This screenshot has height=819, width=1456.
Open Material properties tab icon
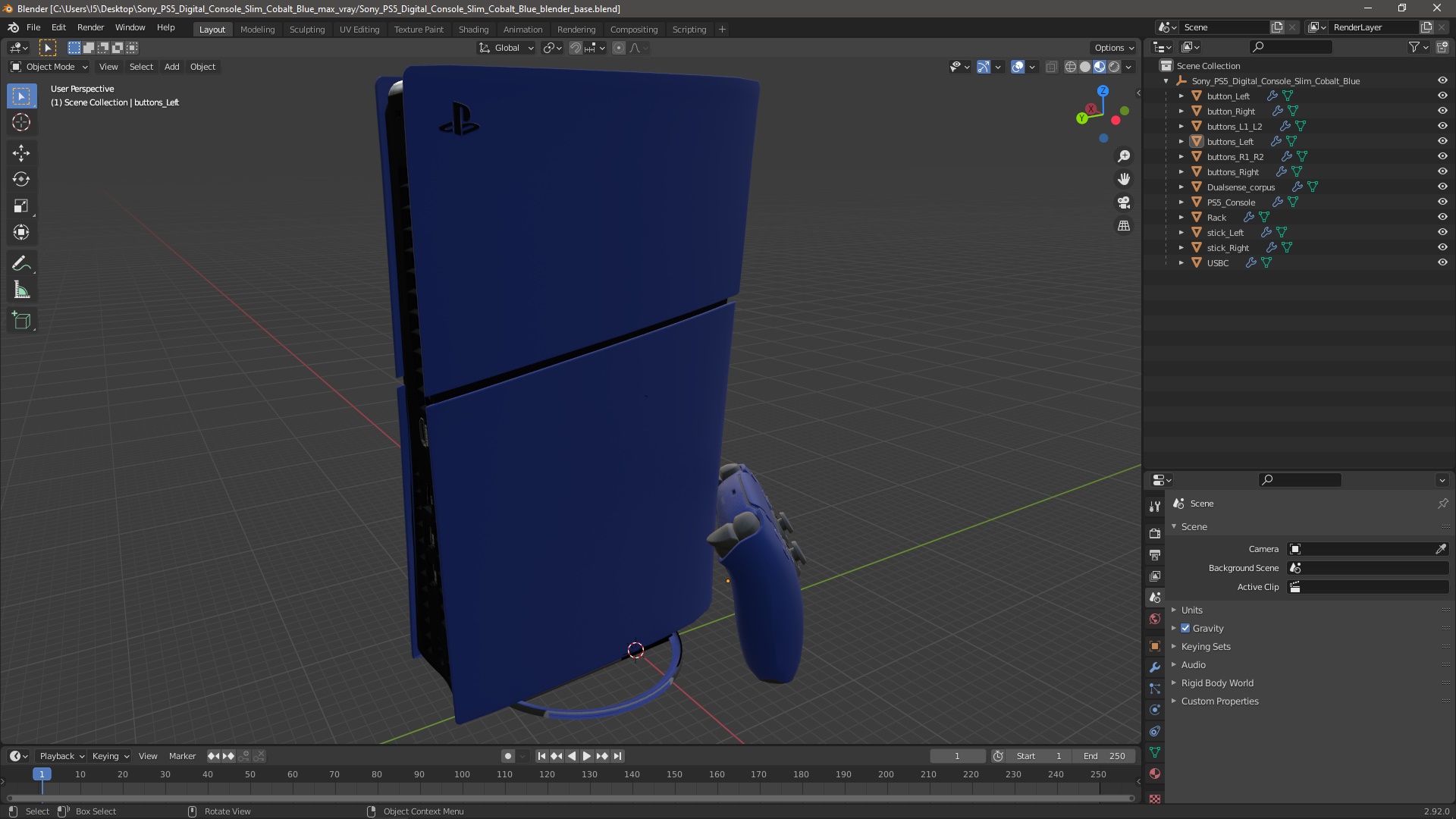pyautogui.click(x=1155, y=773)
